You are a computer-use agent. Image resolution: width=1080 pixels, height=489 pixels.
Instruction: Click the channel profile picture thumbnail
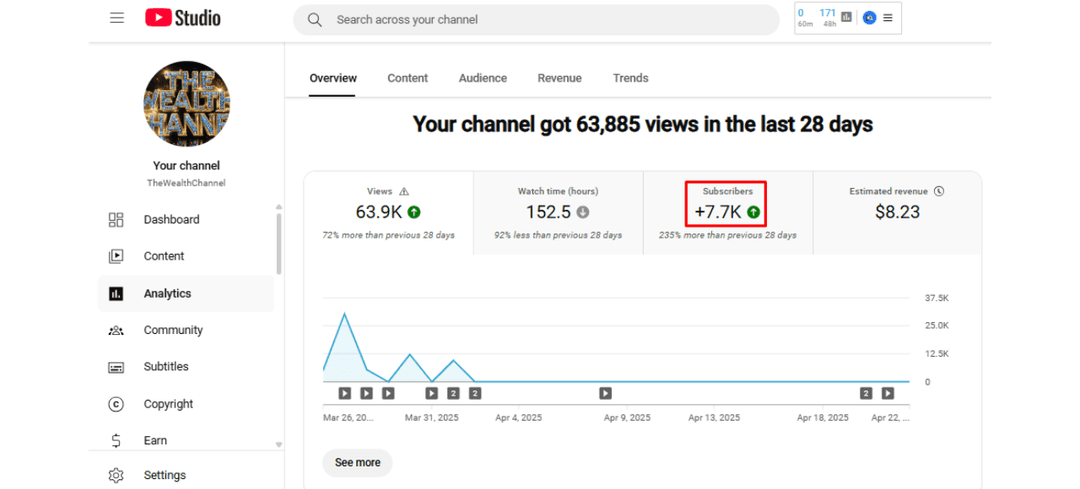point(187,104)
